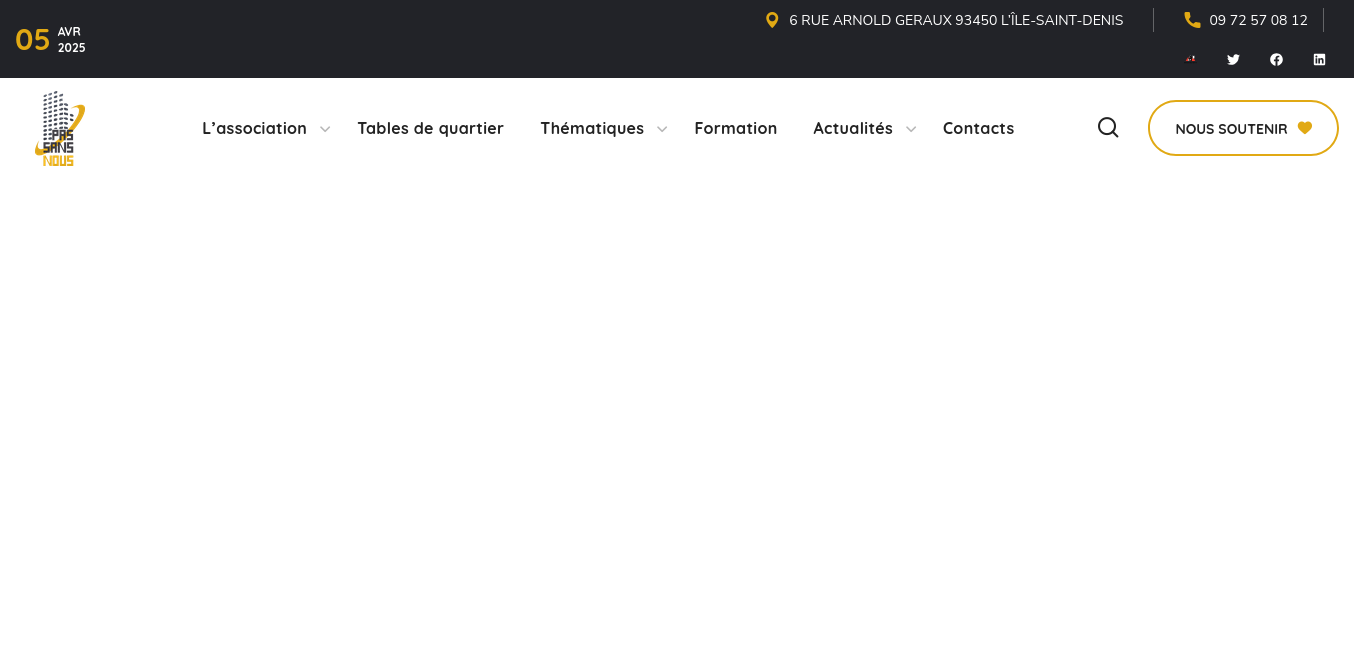
Task: Open the search magnifier icon
Action: pyautogui.click(x=1108, y=128)
